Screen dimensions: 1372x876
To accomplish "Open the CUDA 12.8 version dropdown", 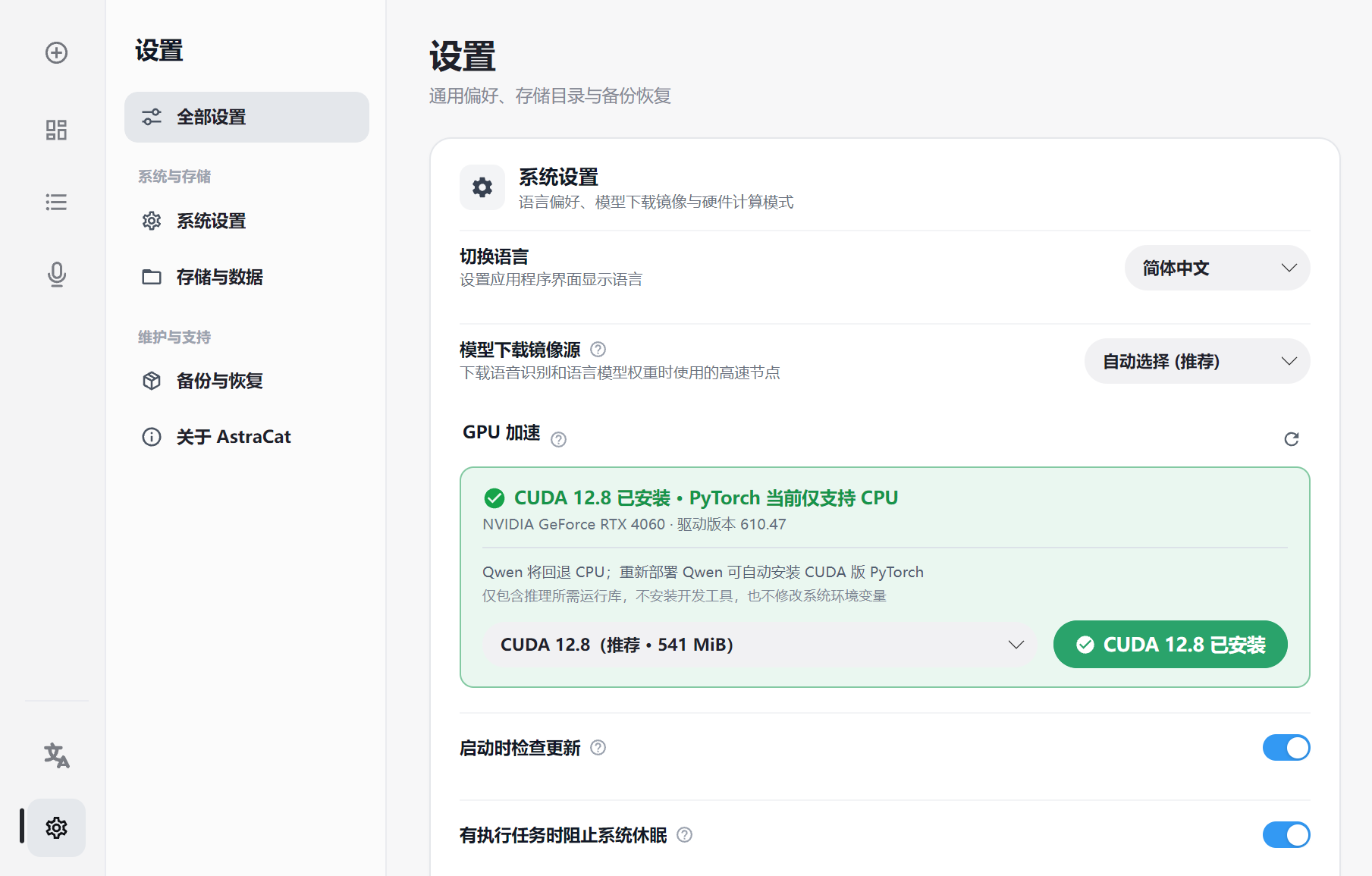I will 760,645.
